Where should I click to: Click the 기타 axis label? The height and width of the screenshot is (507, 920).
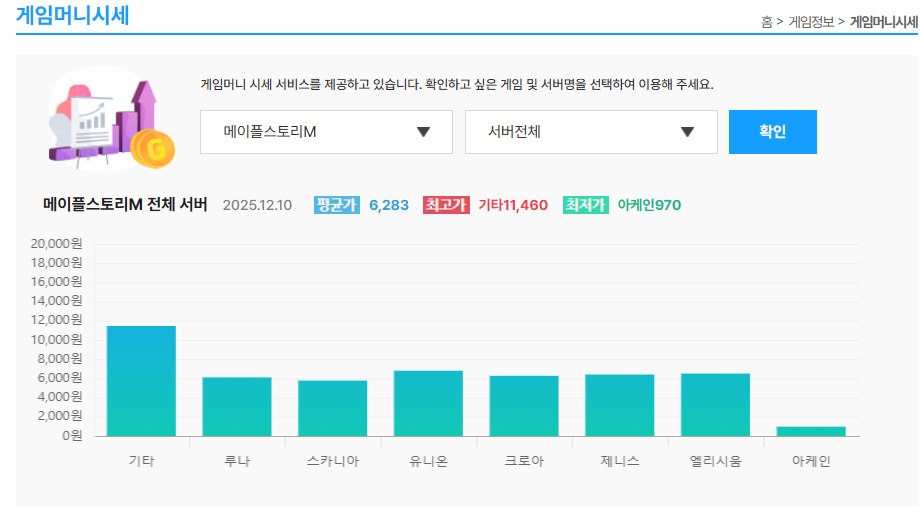pos(141,461)
